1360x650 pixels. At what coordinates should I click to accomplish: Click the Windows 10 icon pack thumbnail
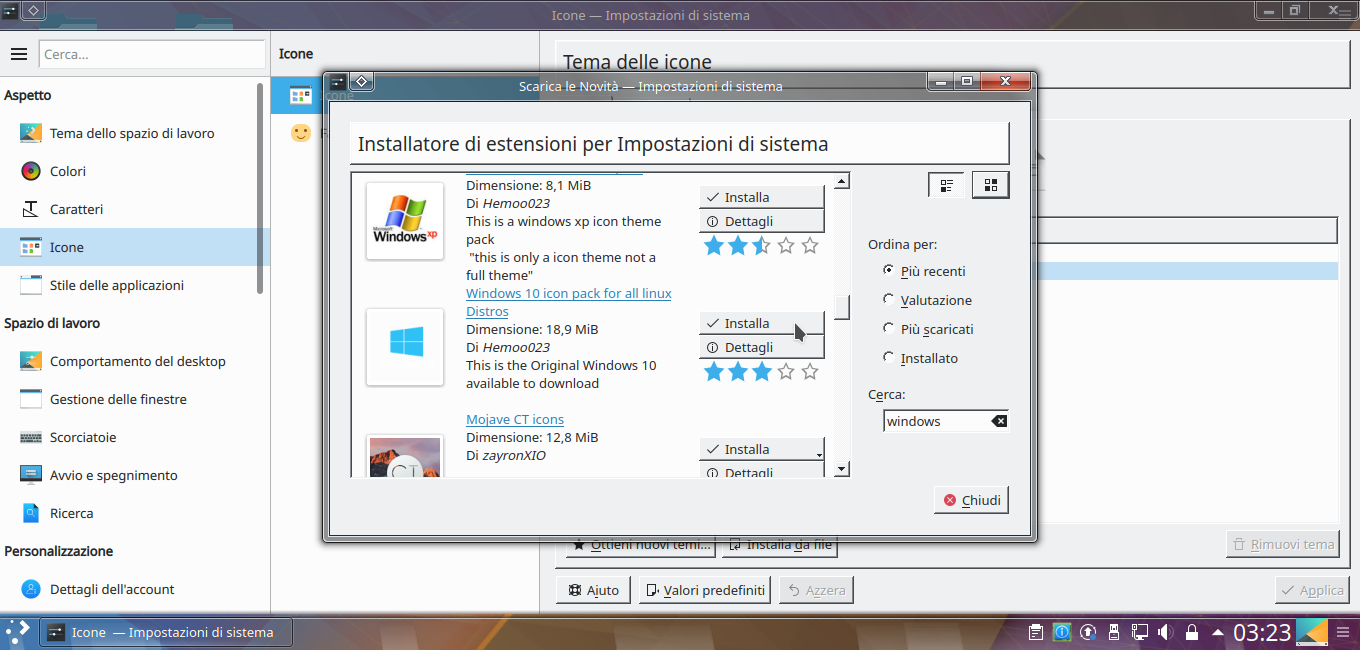405,347
